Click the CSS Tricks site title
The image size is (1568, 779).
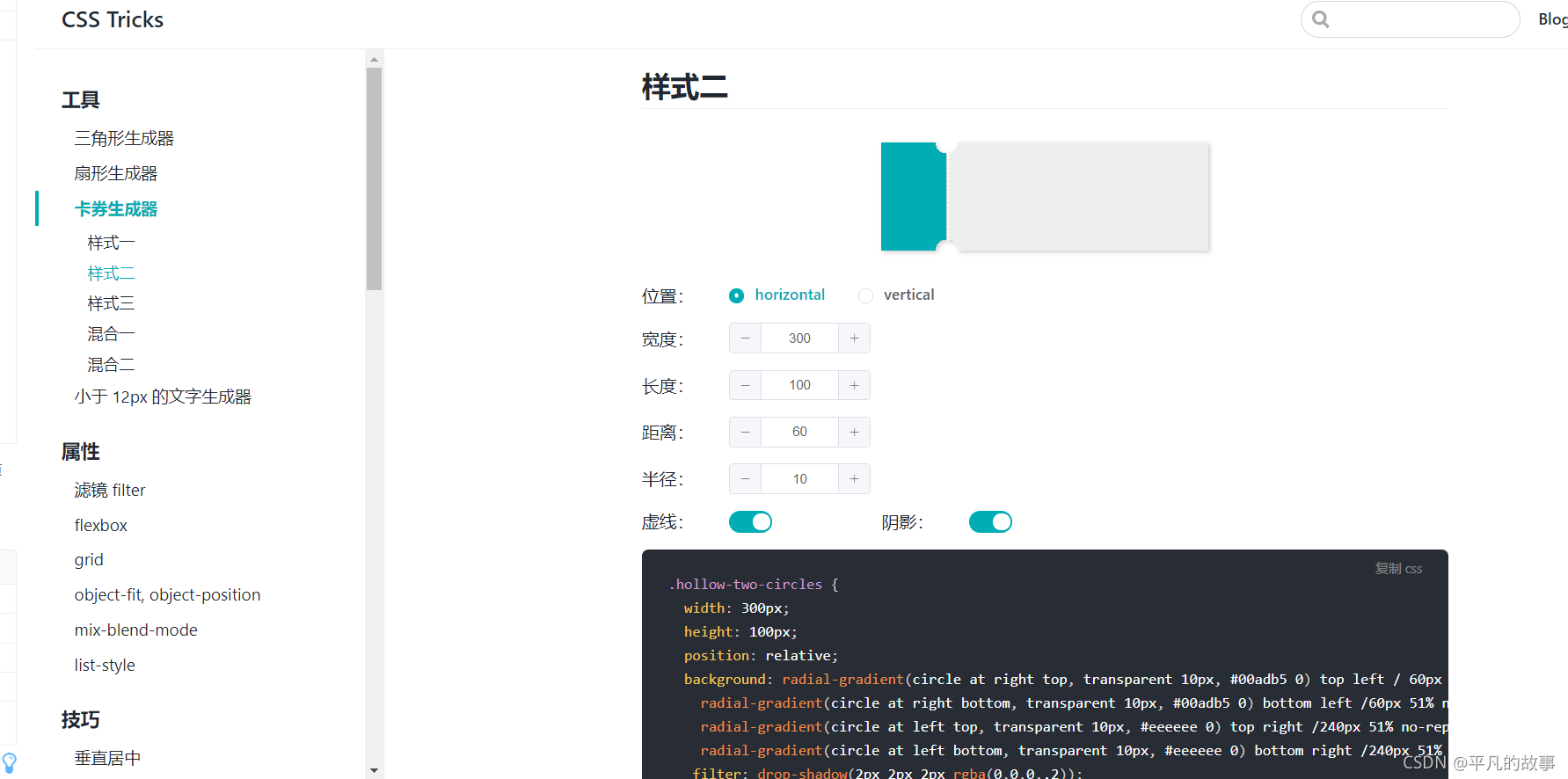click(x=113, y=19)
